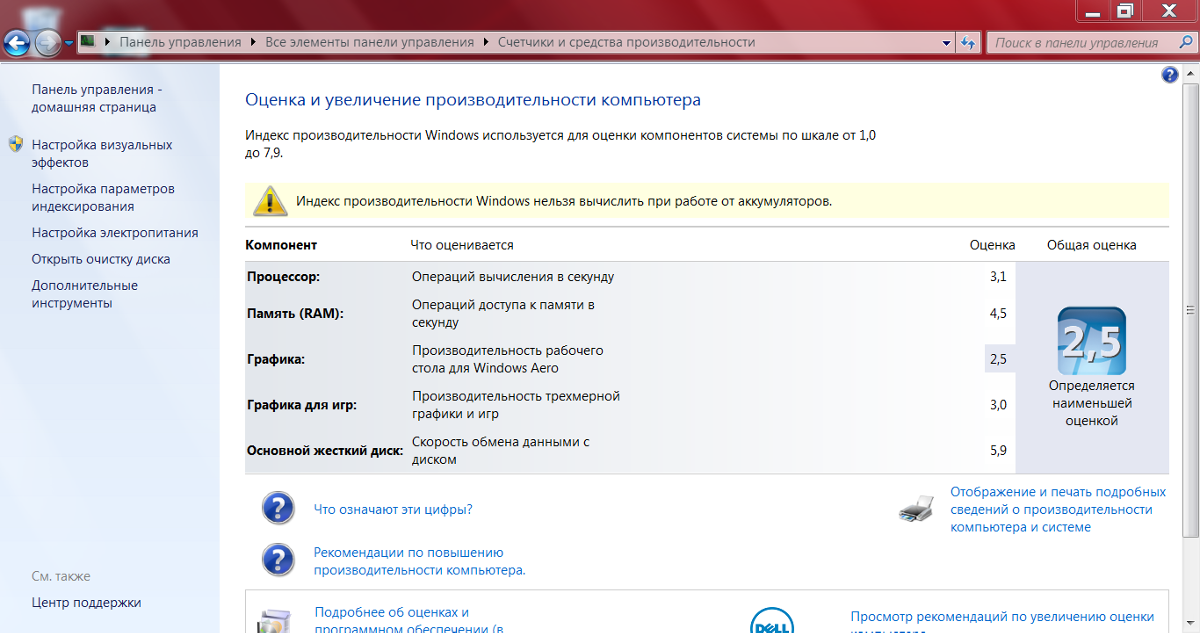The height and width of the screenshot is (633, 1200).
Task: Select the 'Графика:' row label
Action: click(276, 359)
